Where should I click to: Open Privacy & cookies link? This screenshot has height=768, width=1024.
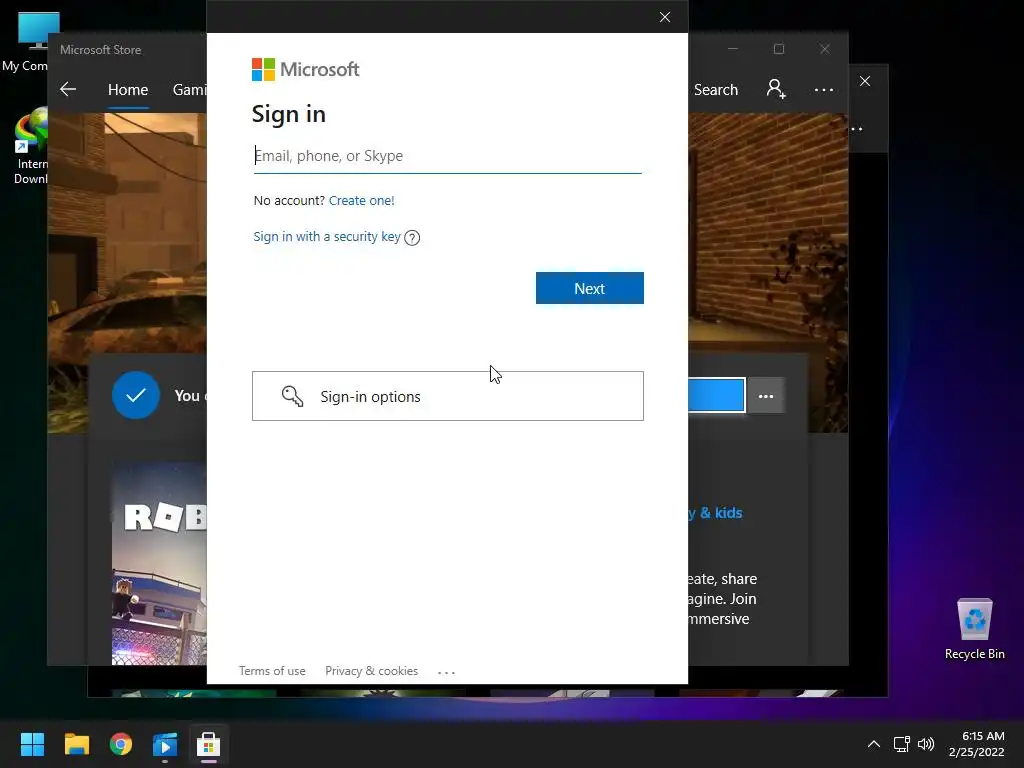click(x=372, y=671)
